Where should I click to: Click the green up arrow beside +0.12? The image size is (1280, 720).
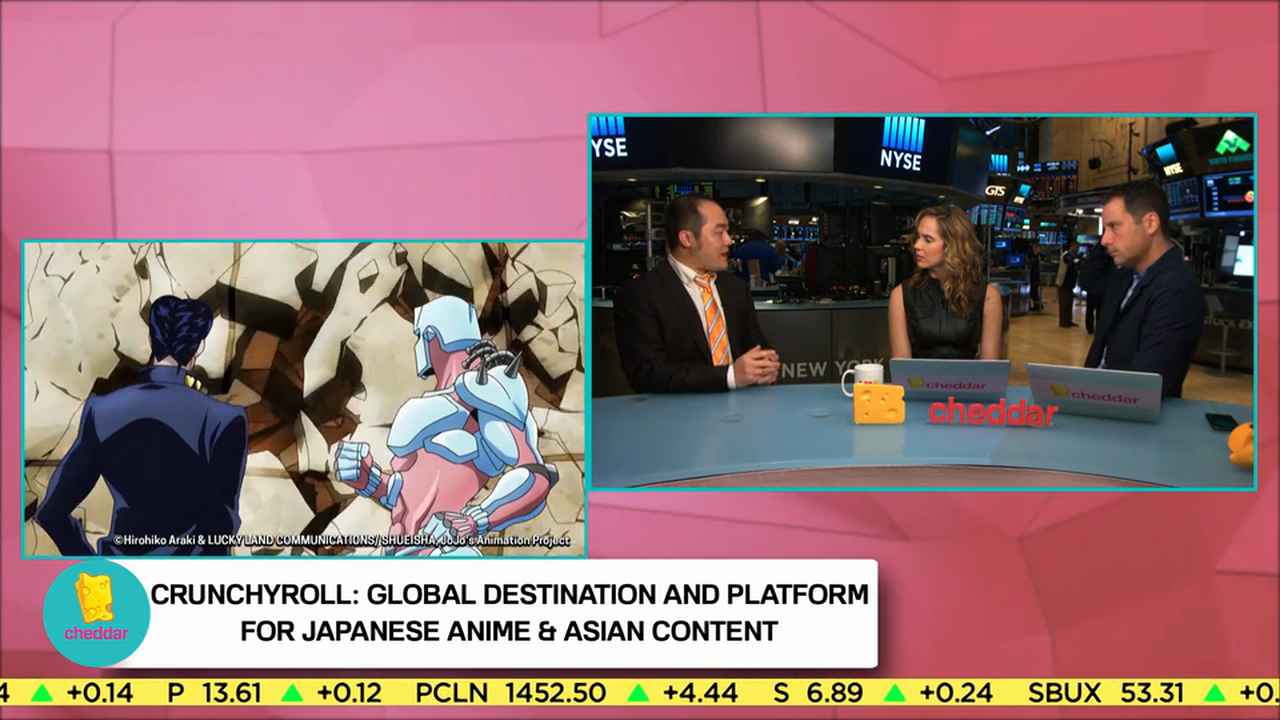(292, 693)
